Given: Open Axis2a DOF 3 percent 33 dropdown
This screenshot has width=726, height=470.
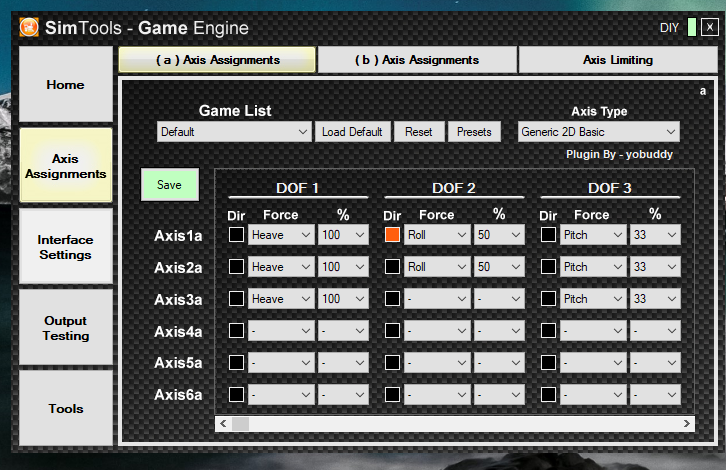Looking at the screenshot, I should (655, 267).
